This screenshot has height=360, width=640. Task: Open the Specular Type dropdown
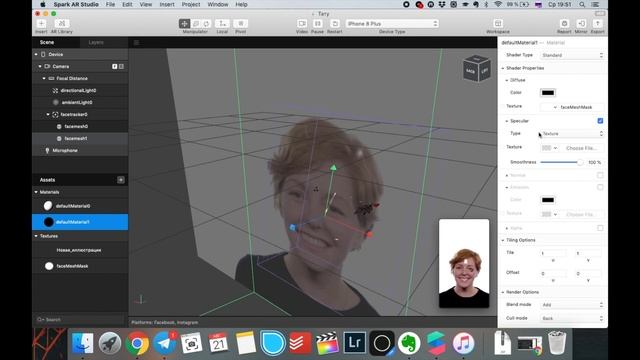point(572,134)
